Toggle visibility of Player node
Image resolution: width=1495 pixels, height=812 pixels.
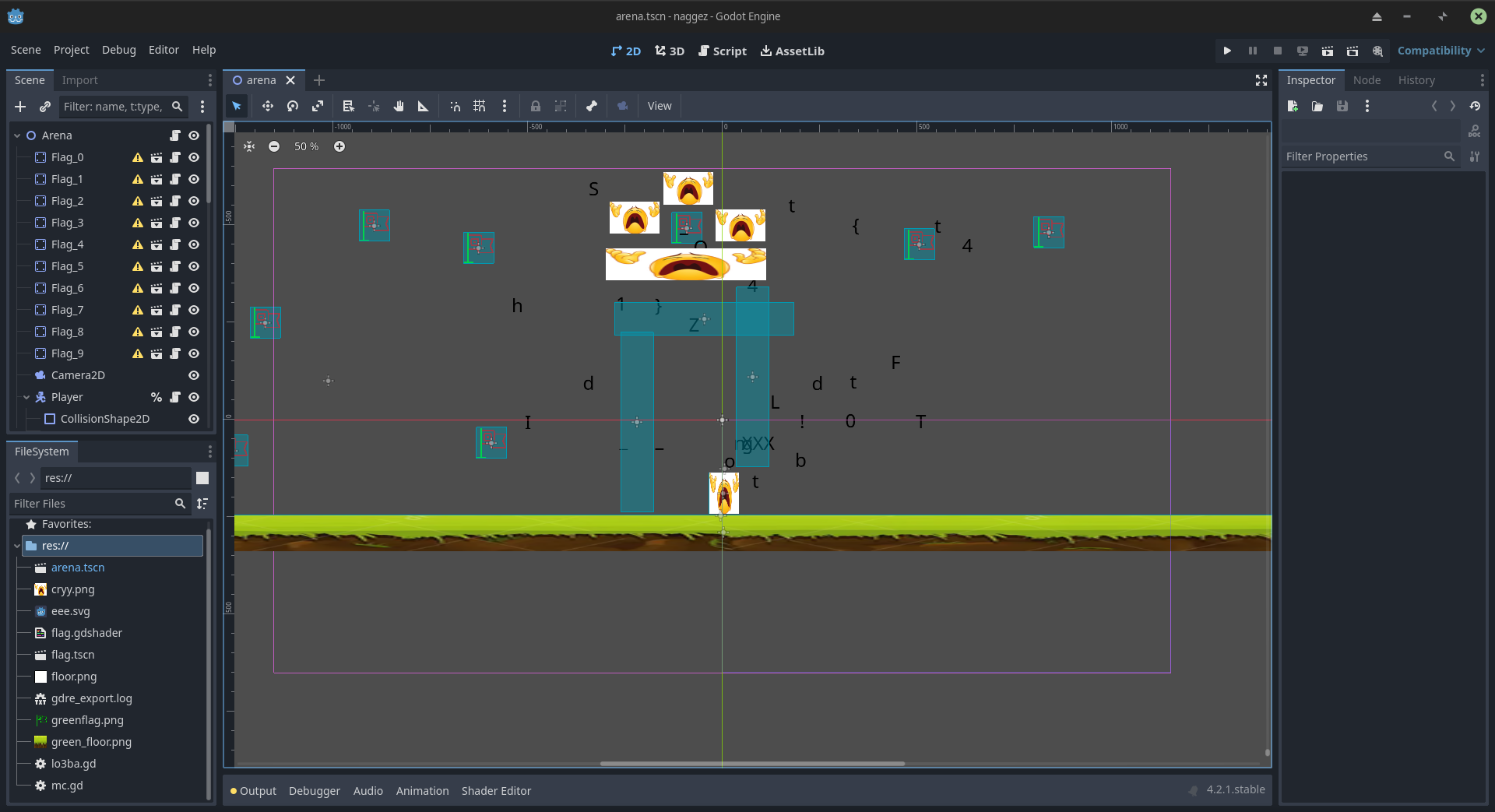[x=194, y=397]
